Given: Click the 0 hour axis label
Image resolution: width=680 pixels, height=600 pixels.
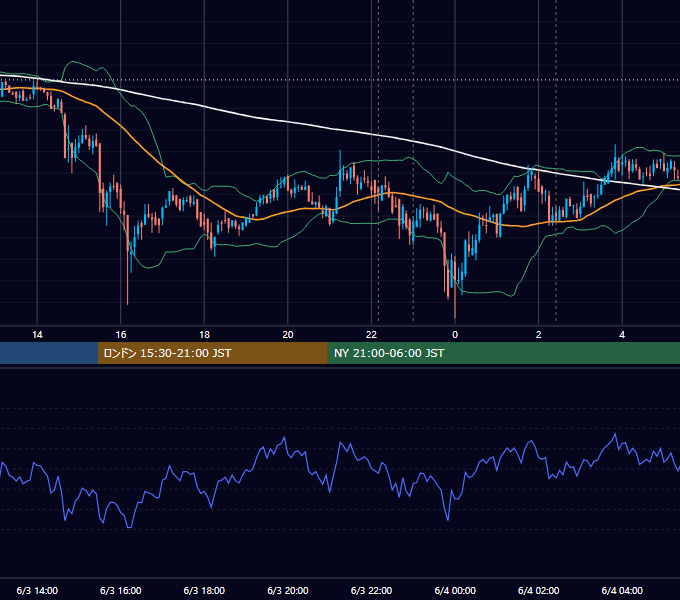Looking at the screenshot, I should (x=455, y=335).
